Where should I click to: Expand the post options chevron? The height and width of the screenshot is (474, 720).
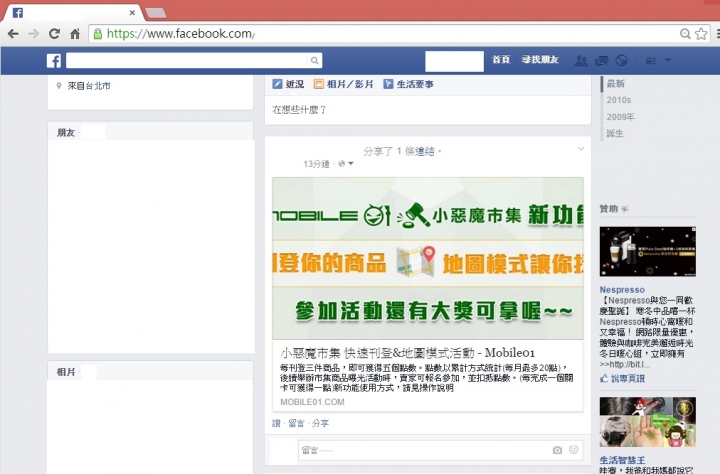click(581, 149)
